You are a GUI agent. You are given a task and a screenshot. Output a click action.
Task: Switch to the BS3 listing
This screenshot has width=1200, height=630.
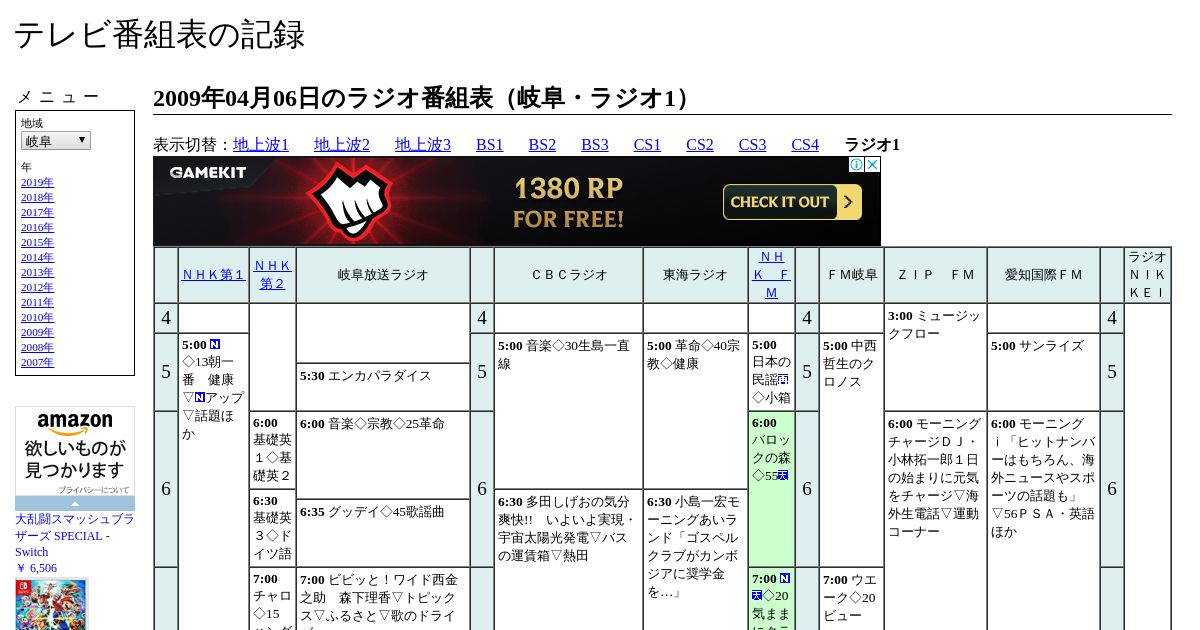tap(595, 145)
